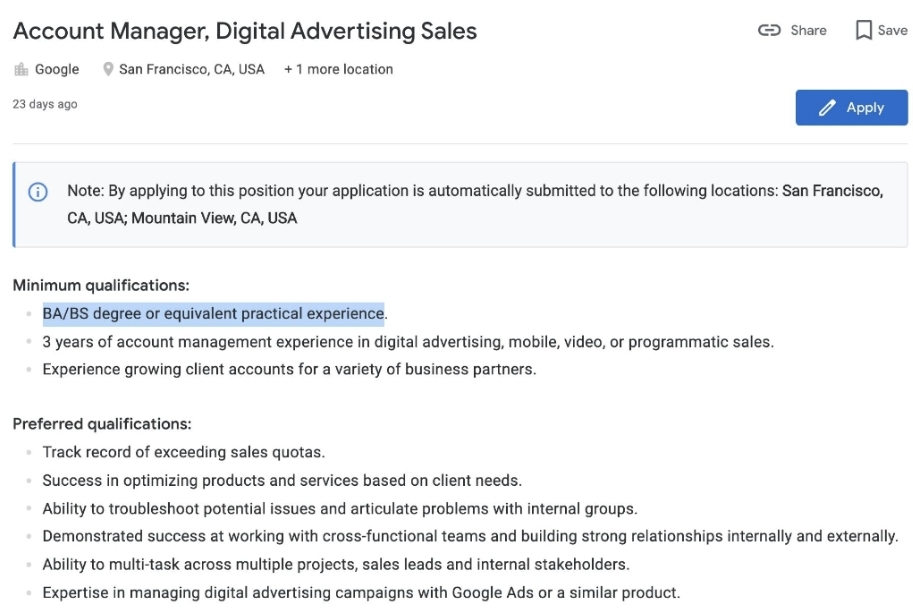913x608 pixels.
Task: Click 'Mountain View, CA, USA' in the note
Action: pyautogui.click(x=214, y=218)
